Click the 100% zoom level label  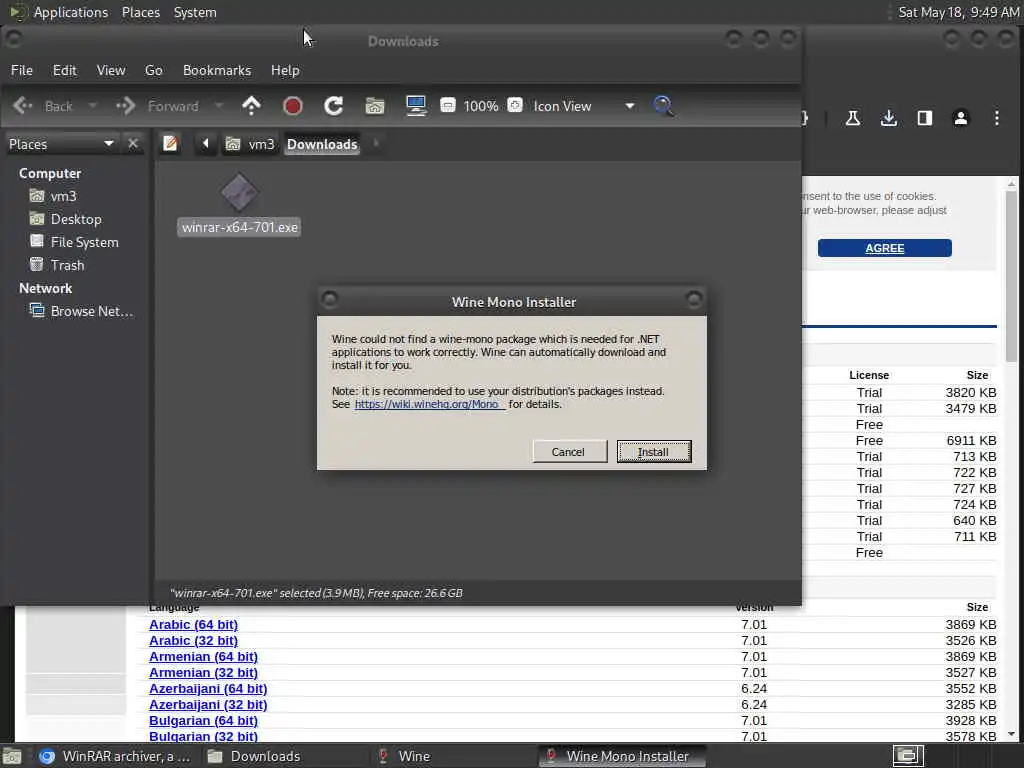pyautogui.click(x=481, y=106)
